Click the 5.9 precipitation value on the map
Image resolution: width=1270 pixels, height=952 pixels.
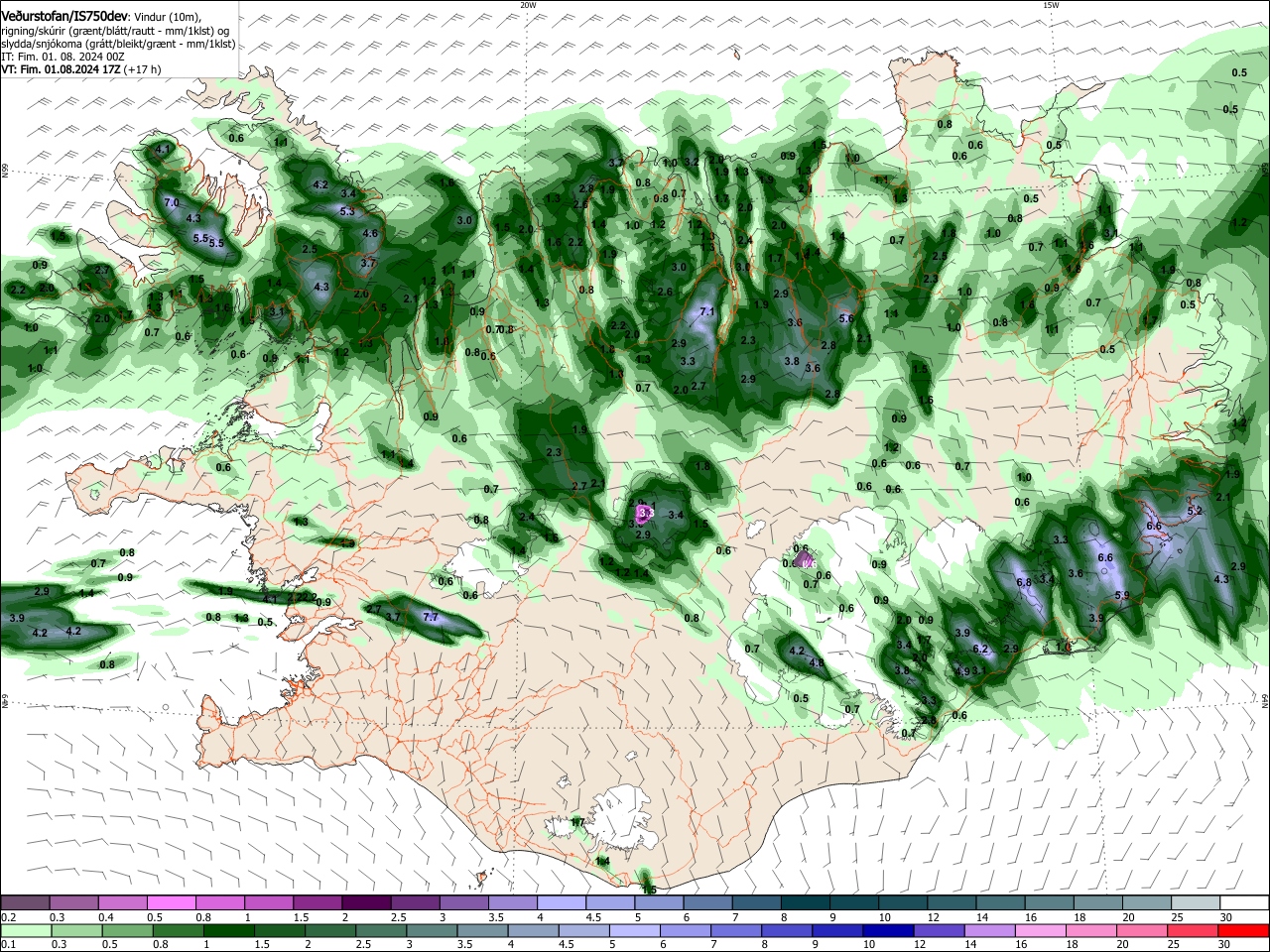coord(1122,595)
